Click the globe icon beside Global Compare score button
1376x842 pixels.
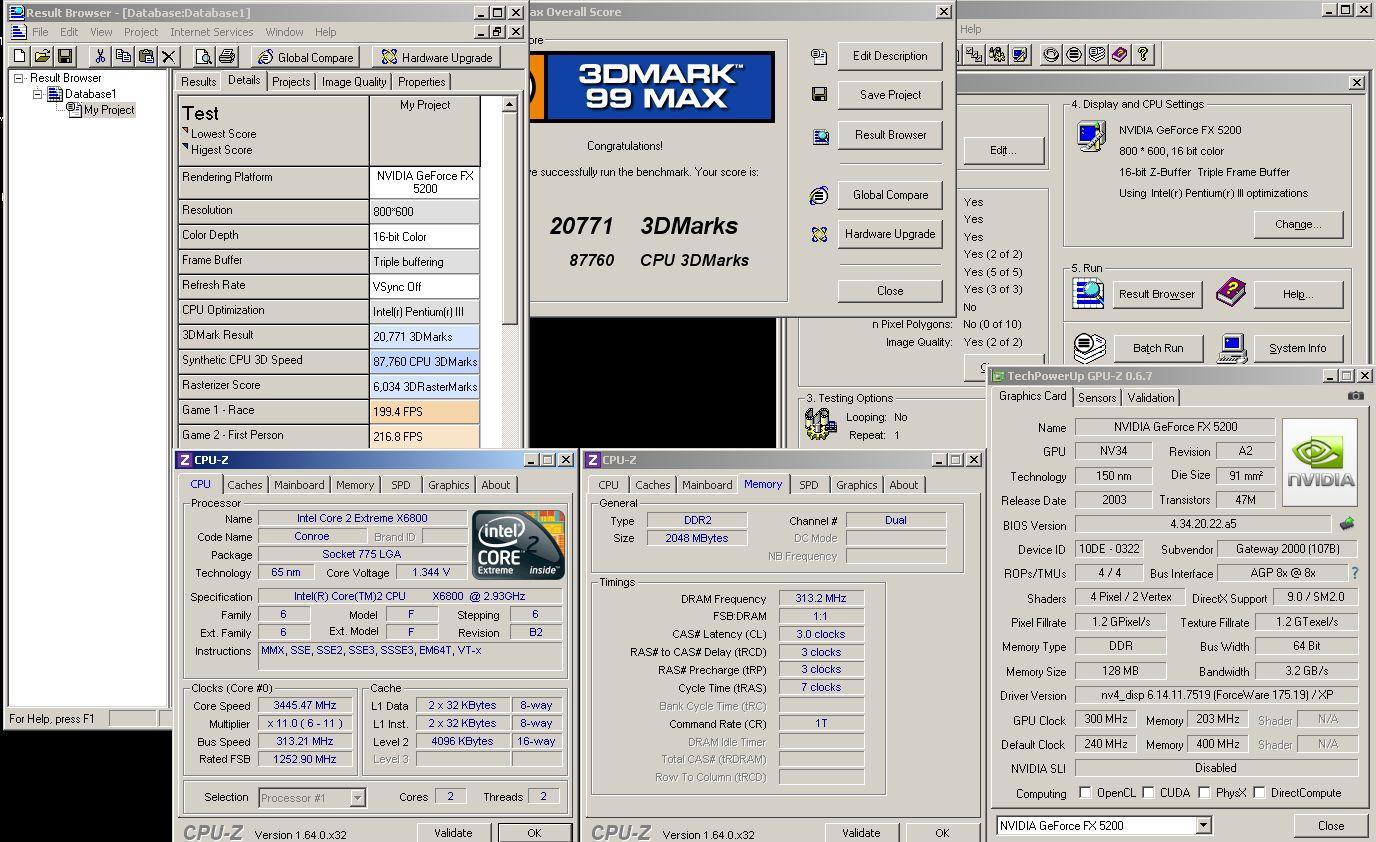(x=819, y=196)
